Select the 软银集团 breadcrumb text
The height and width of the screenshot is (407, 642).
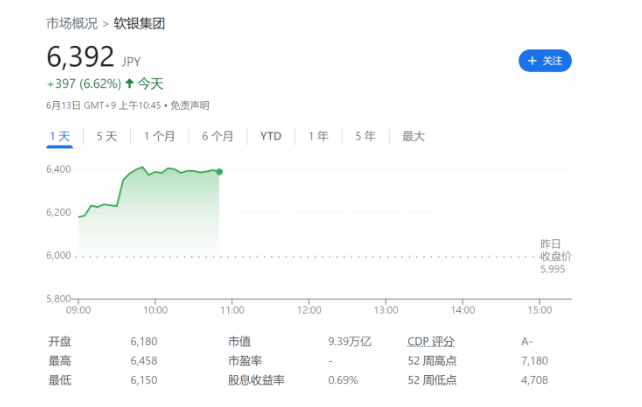click(139, 23)
